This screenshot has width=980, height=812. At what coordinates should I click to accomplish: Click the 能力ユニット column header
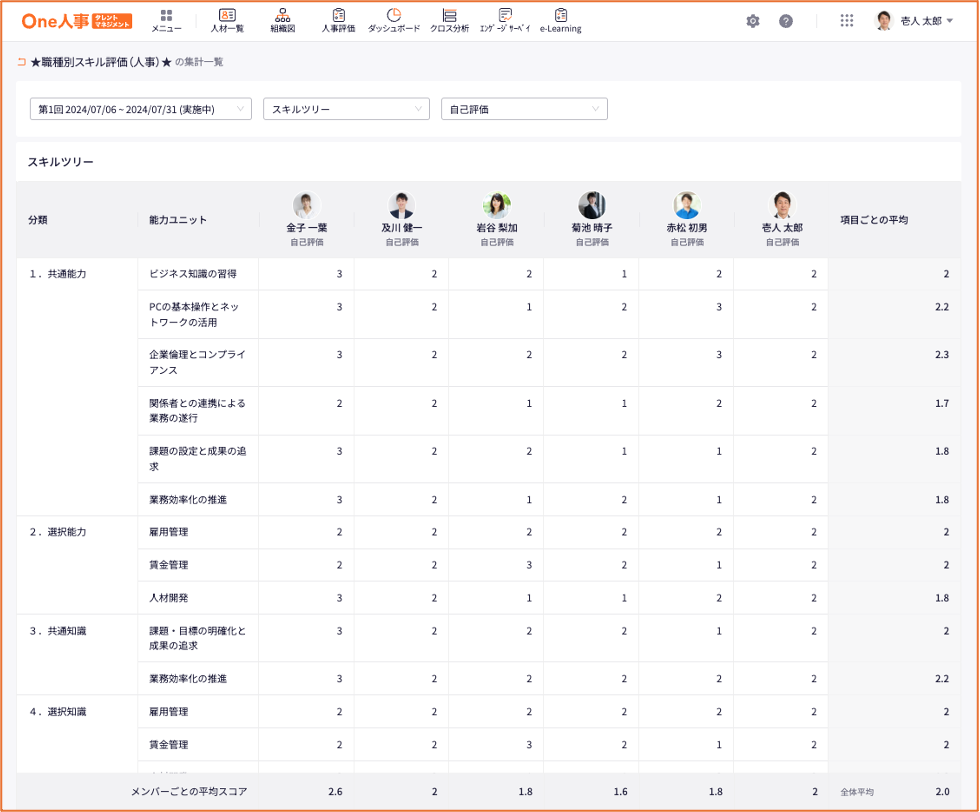[x=178, y=220]
